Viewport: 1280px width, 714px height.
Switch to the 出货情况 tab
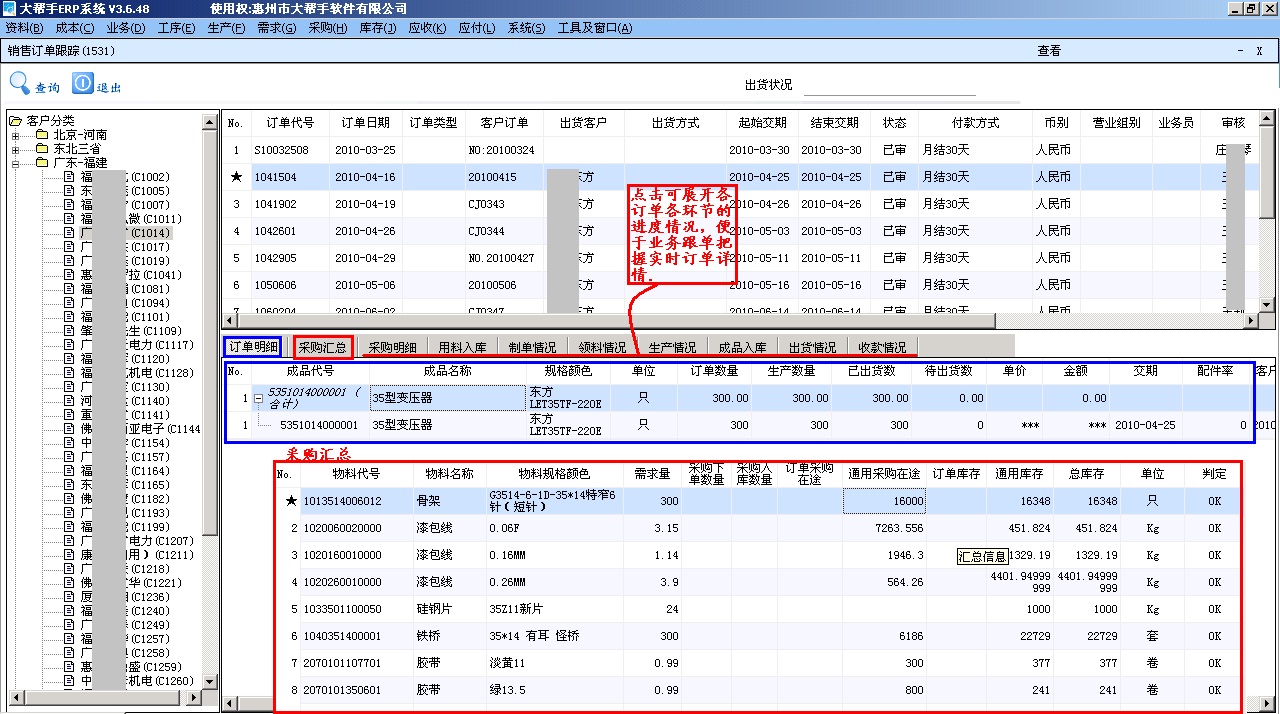pos(812,347)
